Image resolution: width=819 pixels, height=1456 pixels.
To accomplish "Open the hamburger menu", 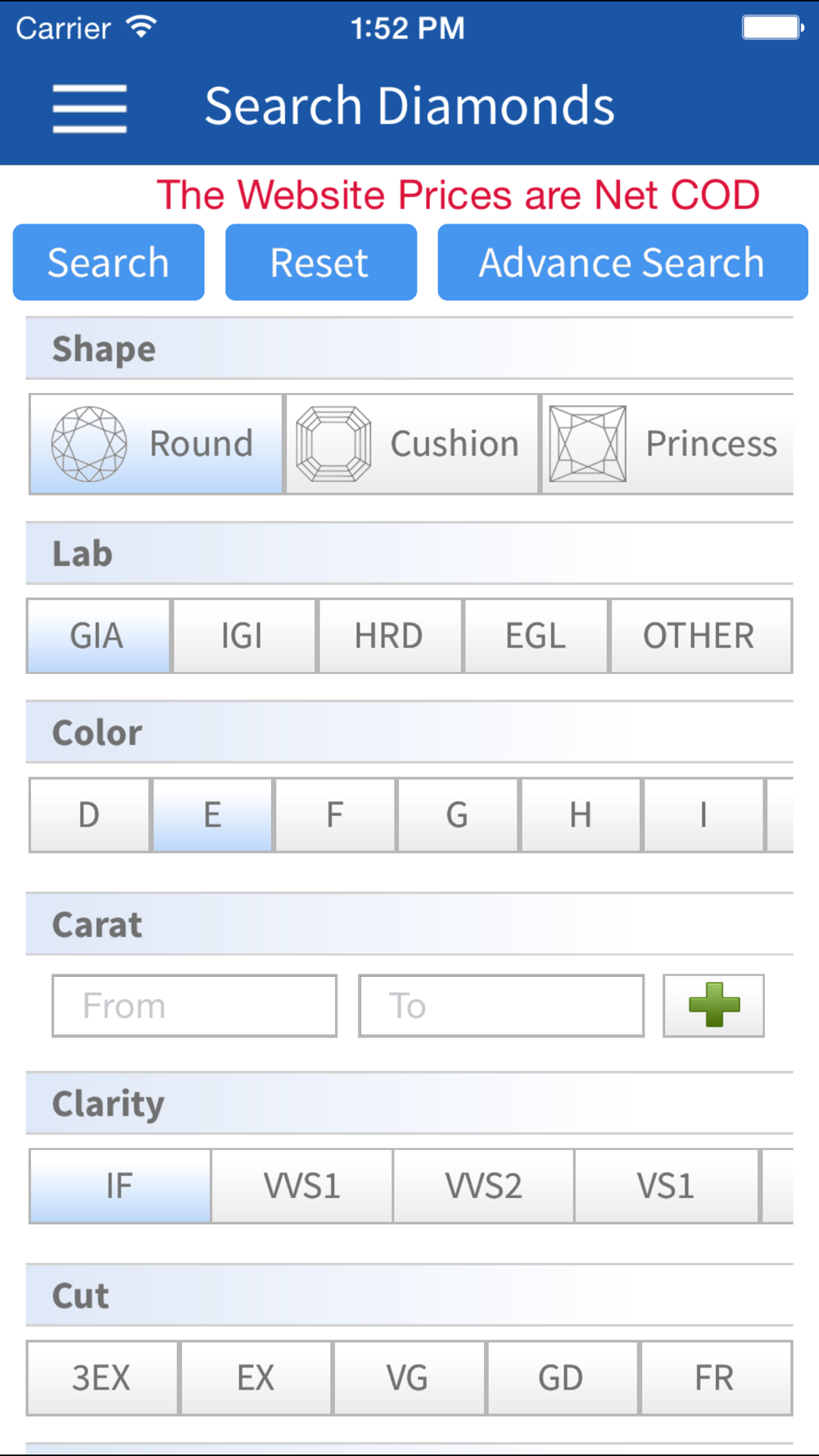I will tap(89, 107).
